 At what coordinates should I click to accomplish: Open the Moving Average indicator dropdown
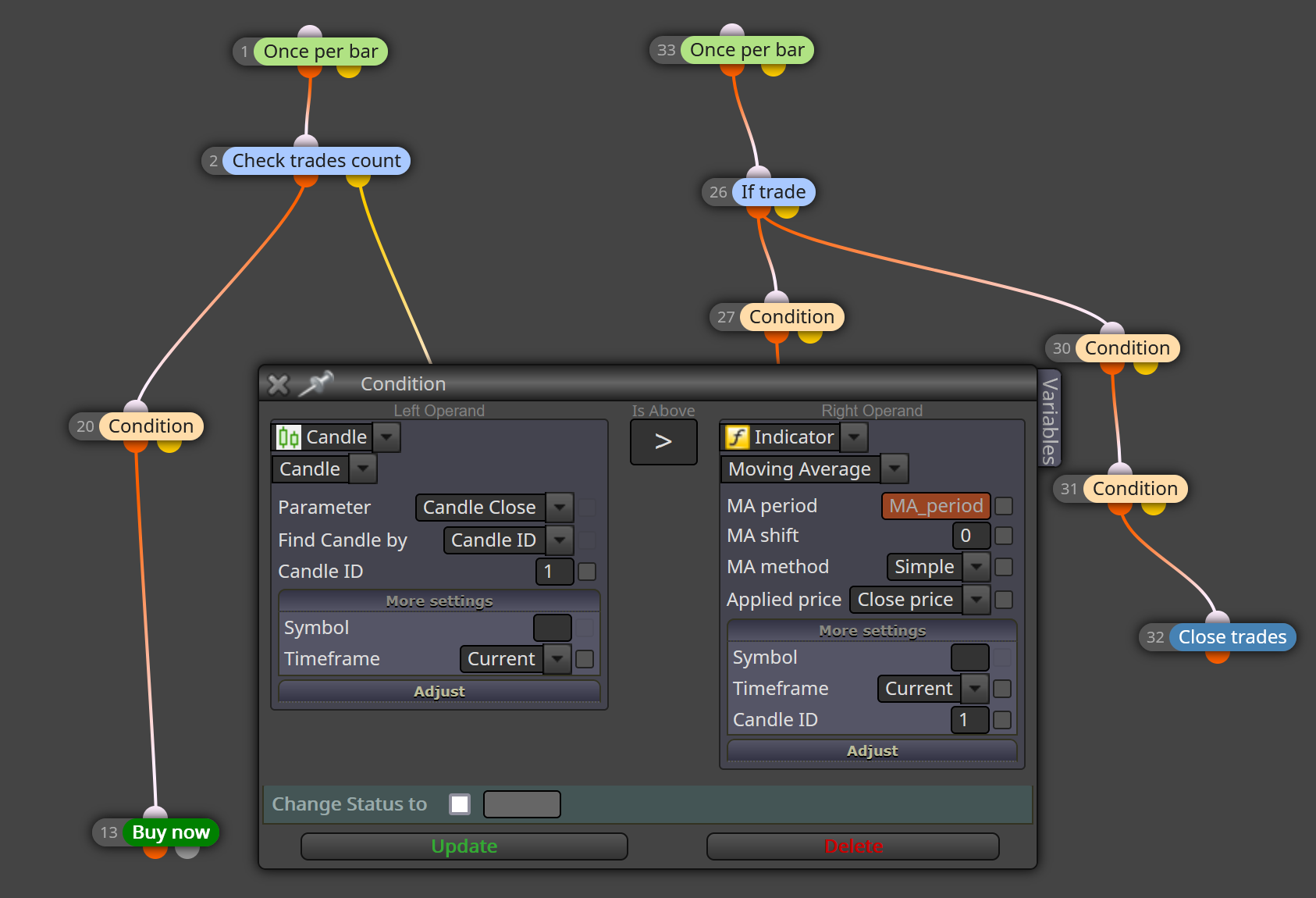(895, 469)
